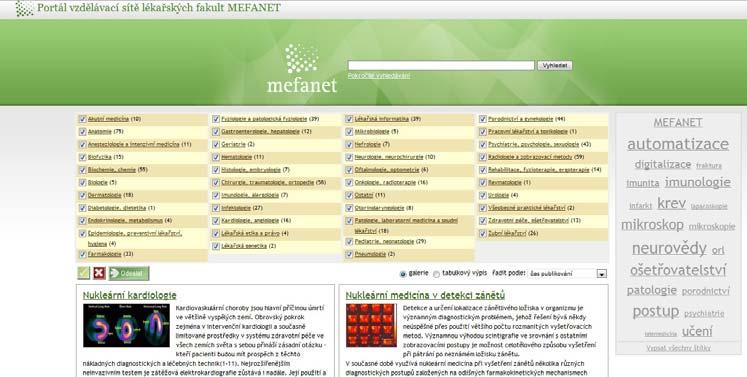Click the učení tag
This screenshot has height=377, width=747.
point(697,331)
